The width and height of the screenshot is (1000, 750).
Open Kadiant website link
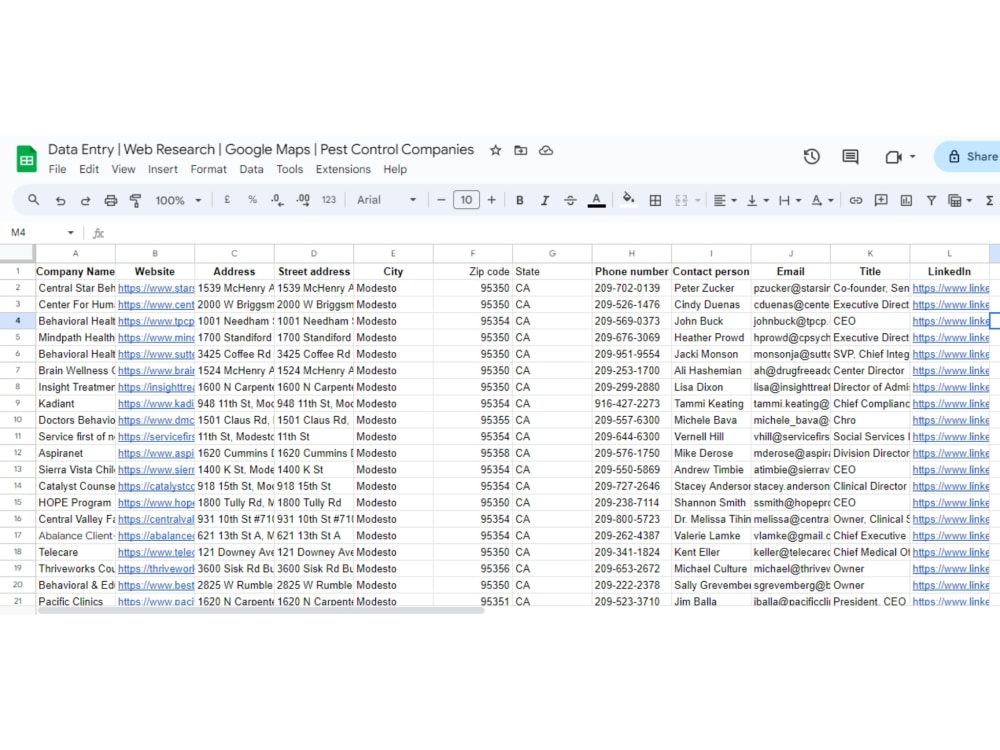coord(156,404)
